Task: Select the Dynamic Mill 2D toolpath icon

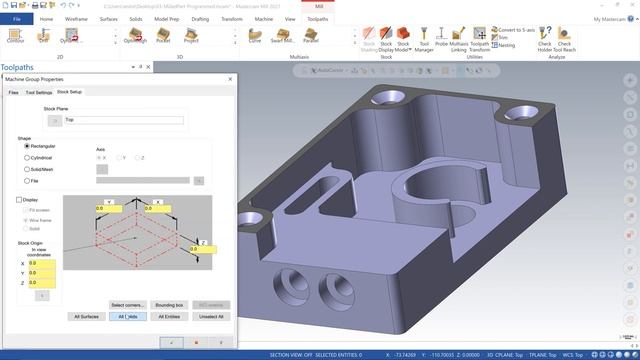Action: coord(71,36)
